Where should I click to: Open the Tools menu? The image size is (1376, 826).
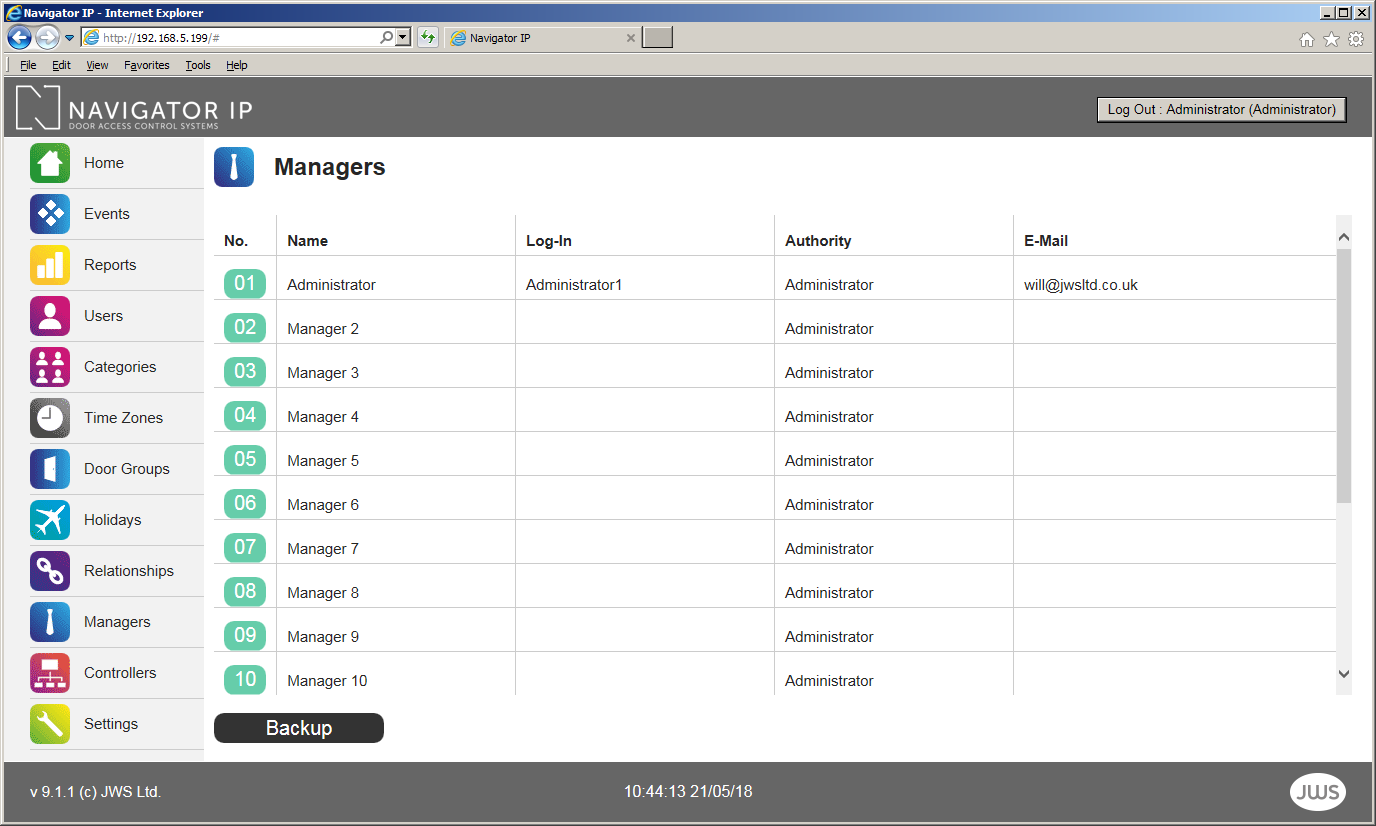pos(198,65)
